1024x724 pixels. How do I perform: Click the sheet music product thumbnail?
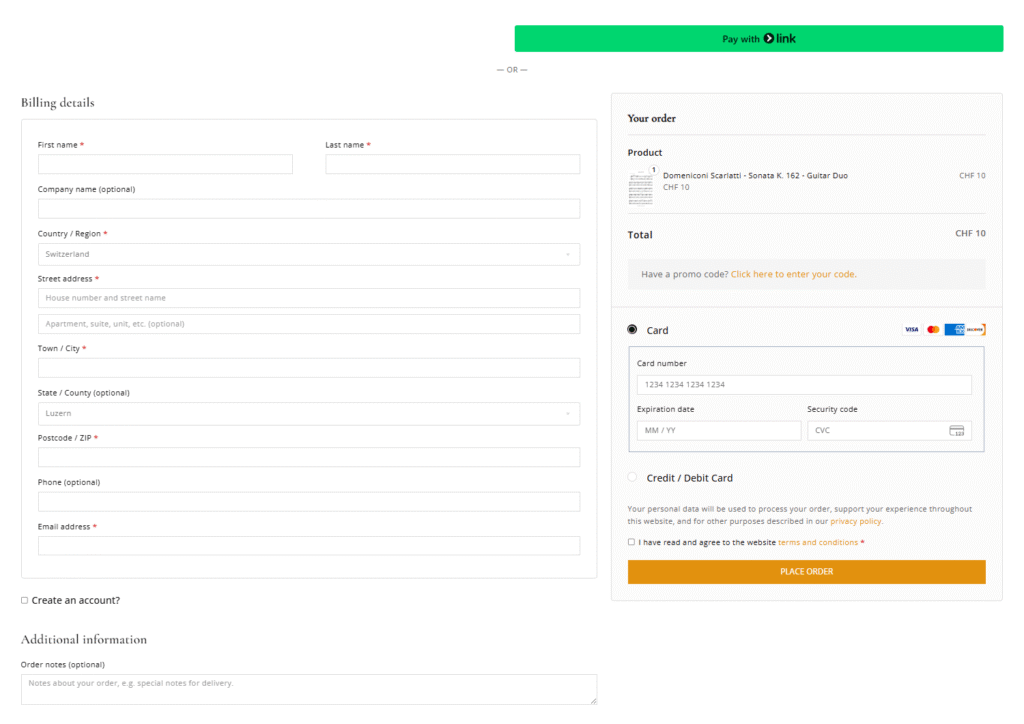coord(640,187)
